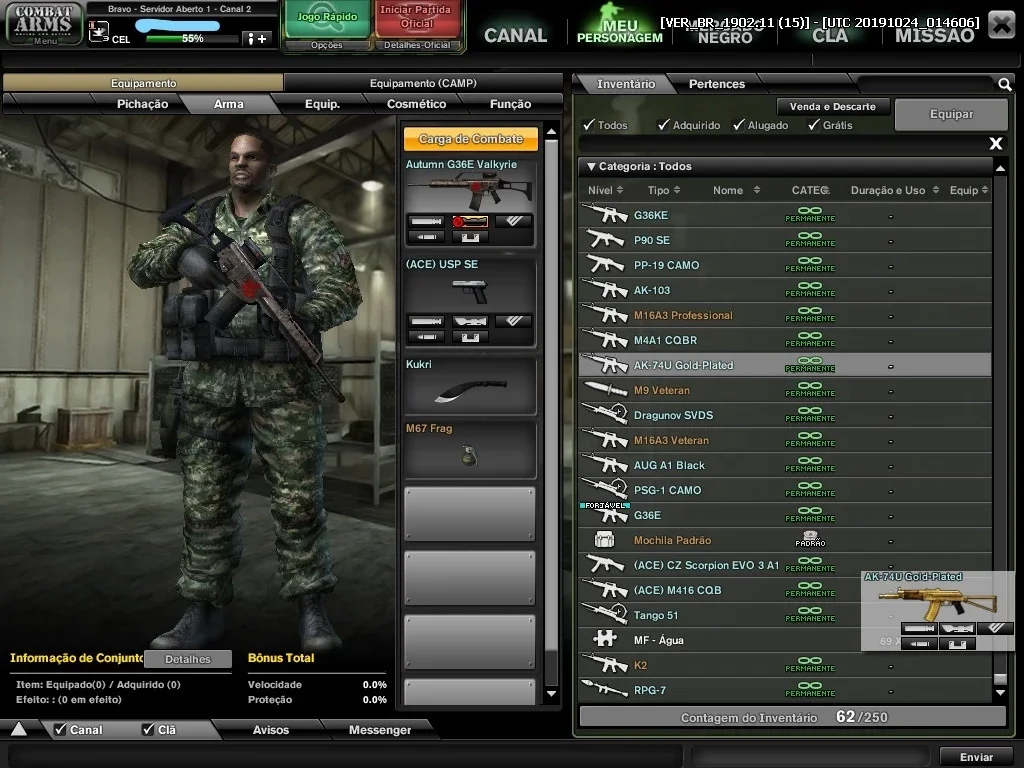Click the 55% experience progress bar
The image size is (1024, 768).
(192, 39)
